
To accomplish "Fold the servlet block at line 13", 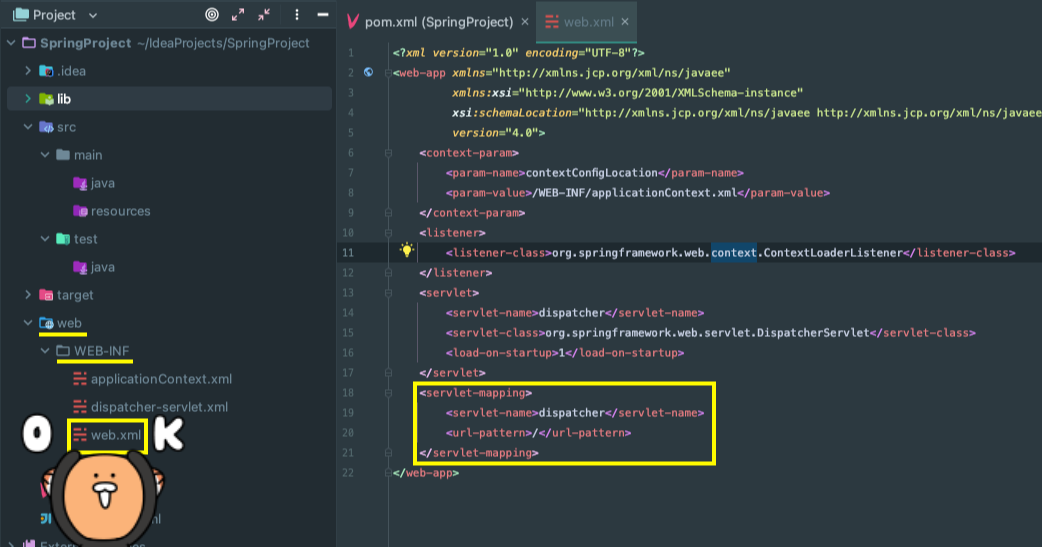I will (388, 292).
